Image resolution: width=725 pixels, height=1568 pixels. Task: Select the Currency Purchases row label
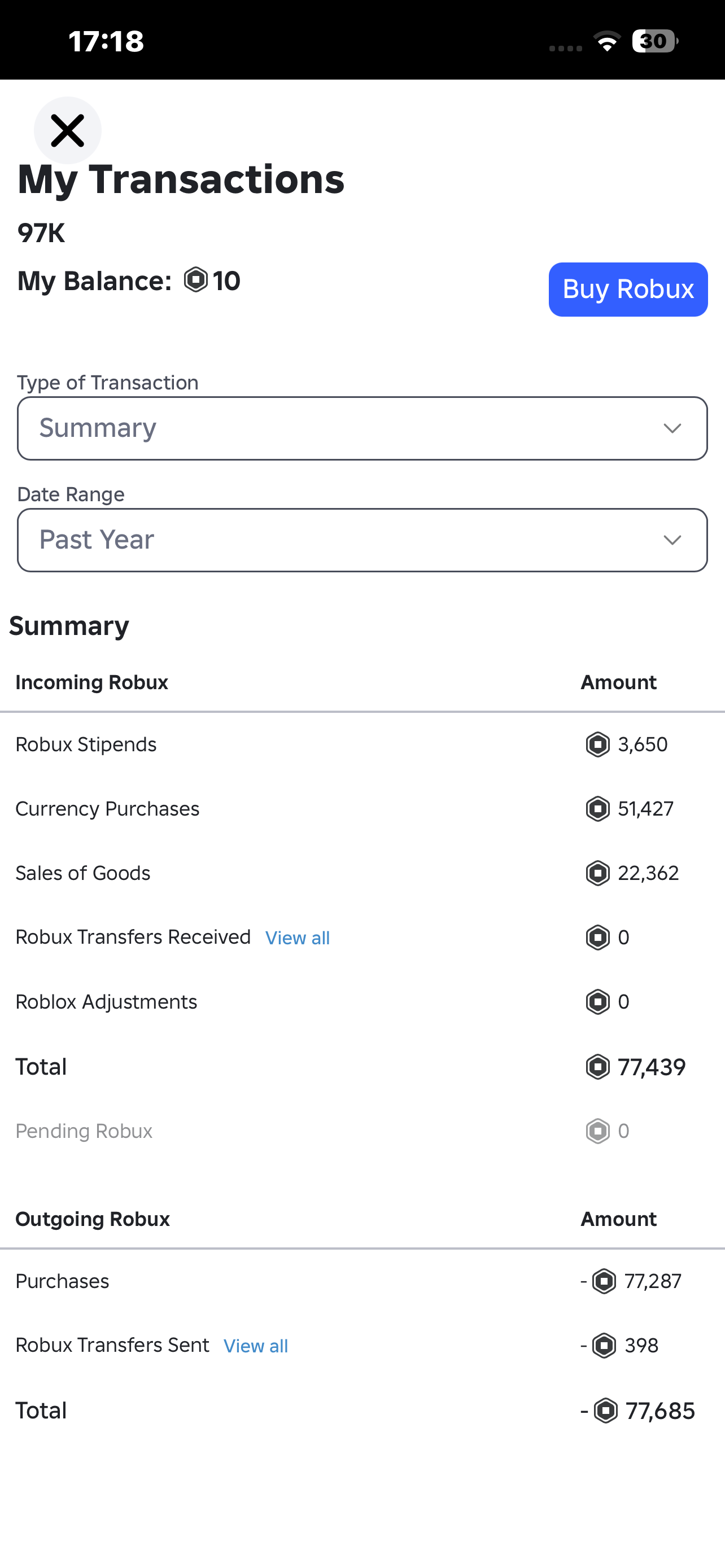tap(107, 809)
